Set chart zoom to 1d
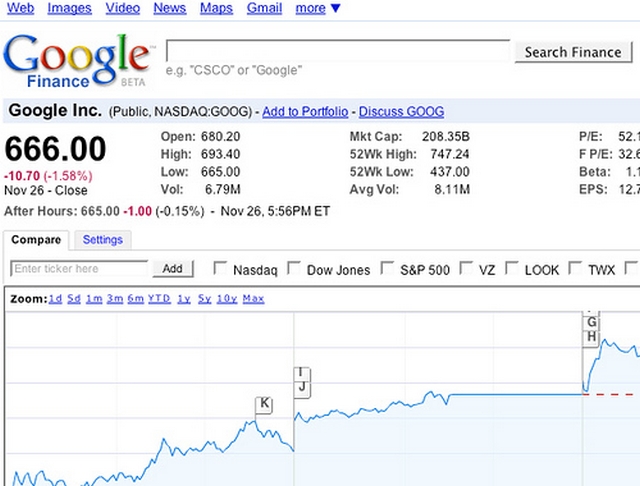Viewport: 640px width, 486px height. [x=55, y=299]
